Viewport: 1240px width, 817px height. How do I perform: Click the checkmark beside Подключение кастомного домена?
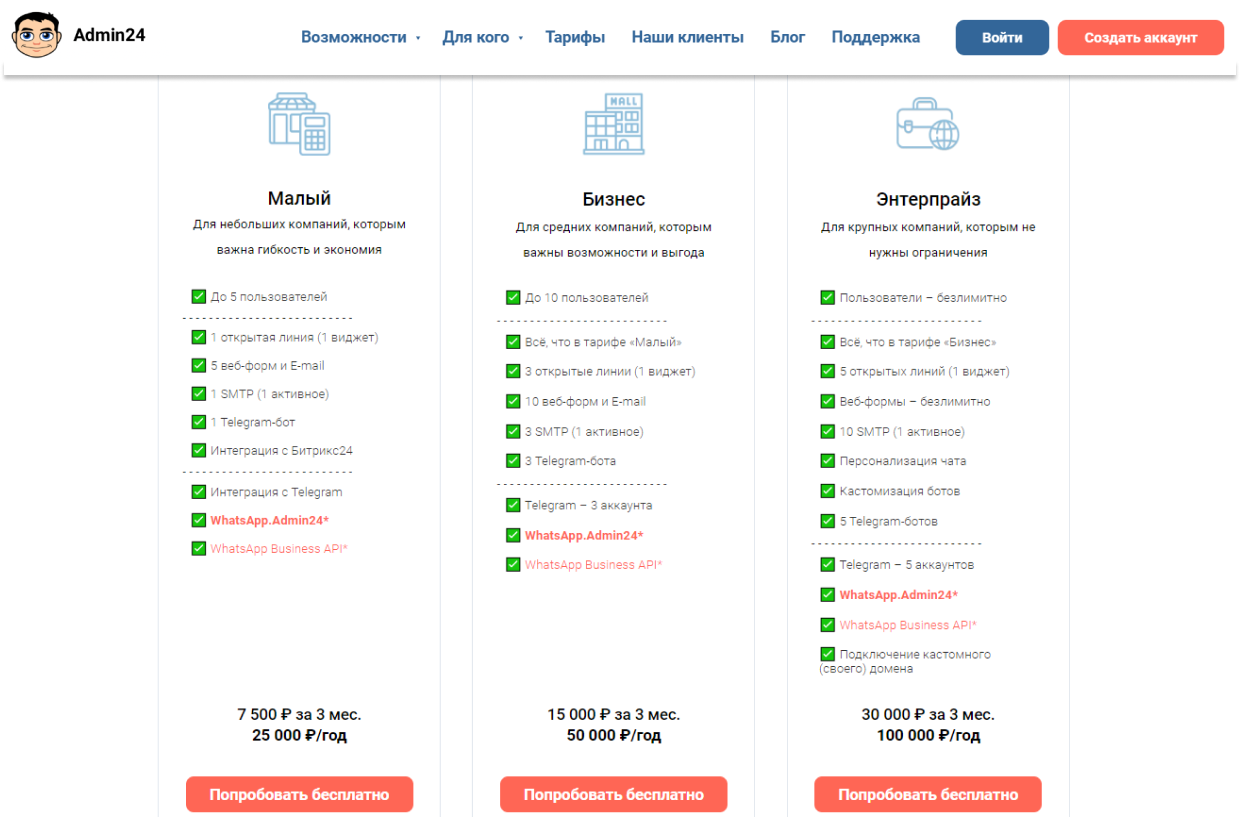[827, 654]
